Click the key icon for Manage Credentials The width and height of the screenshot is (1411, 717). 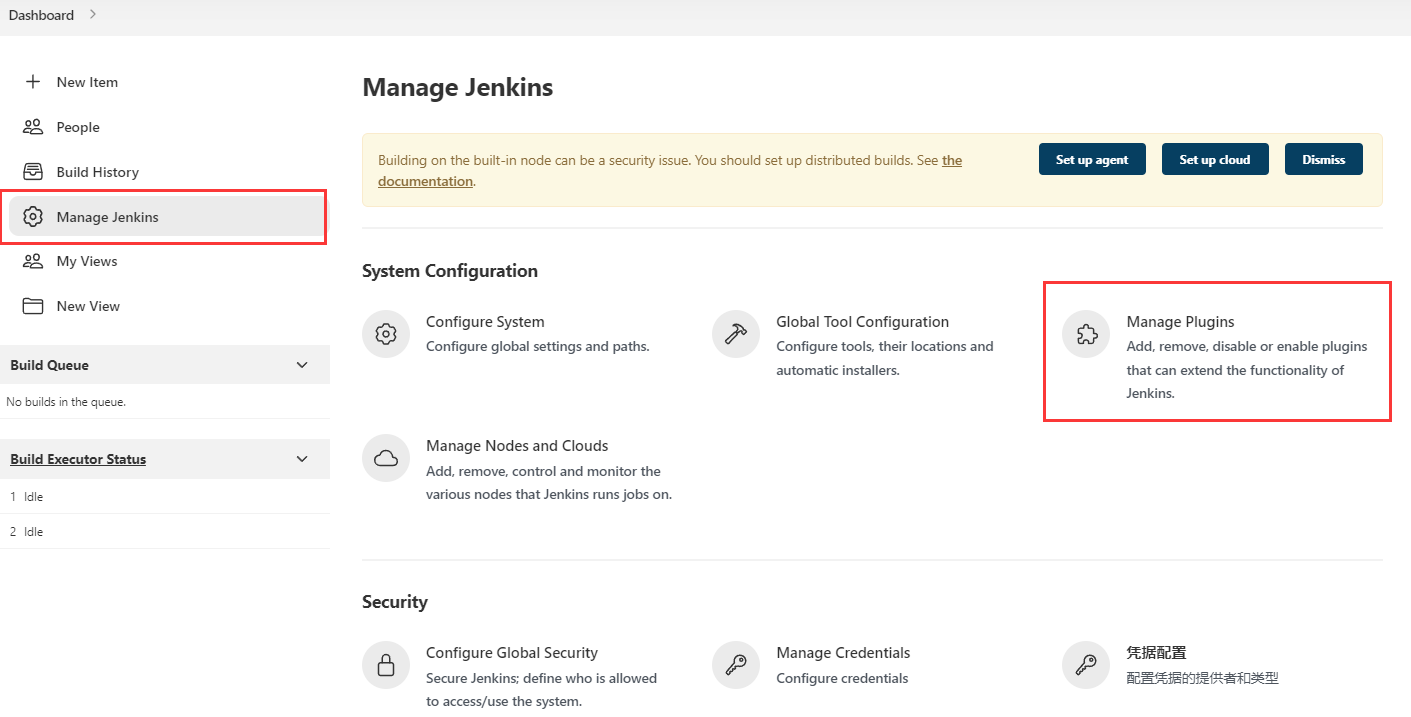pyautogui.click(x=736, y=665)
